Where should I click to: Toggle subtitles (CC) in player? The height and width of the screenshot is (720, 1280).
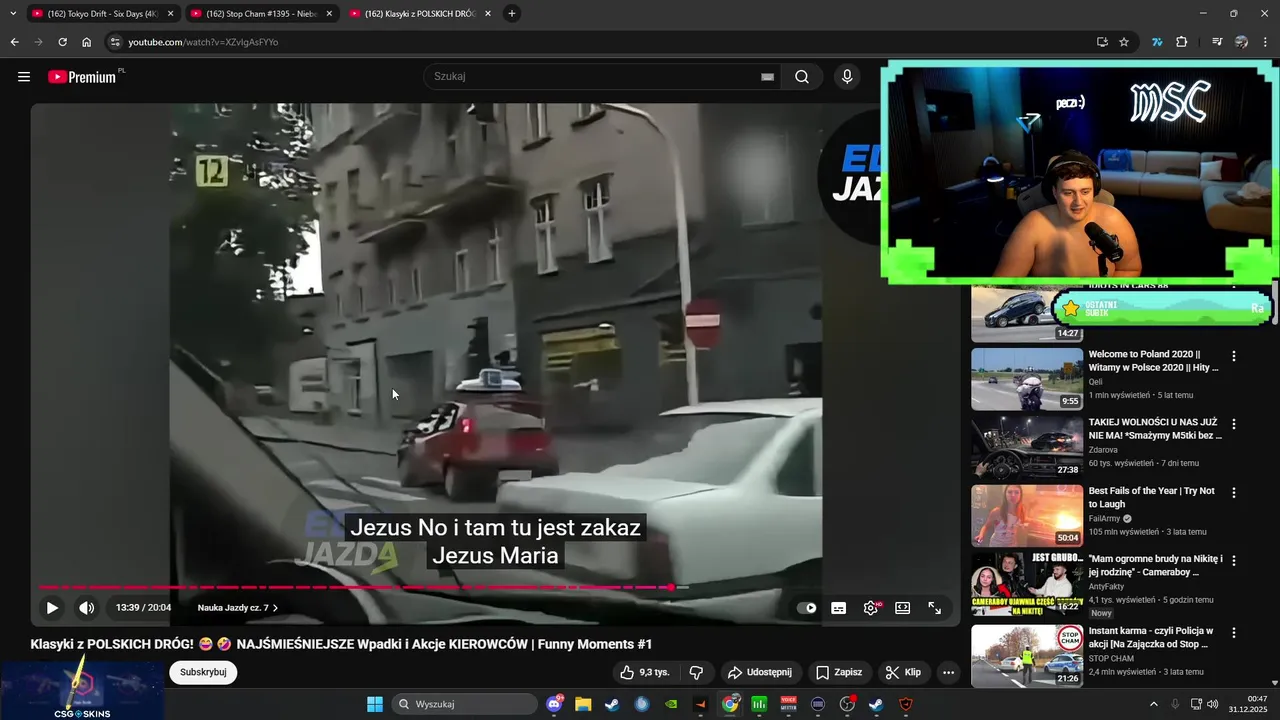(839, 607)
